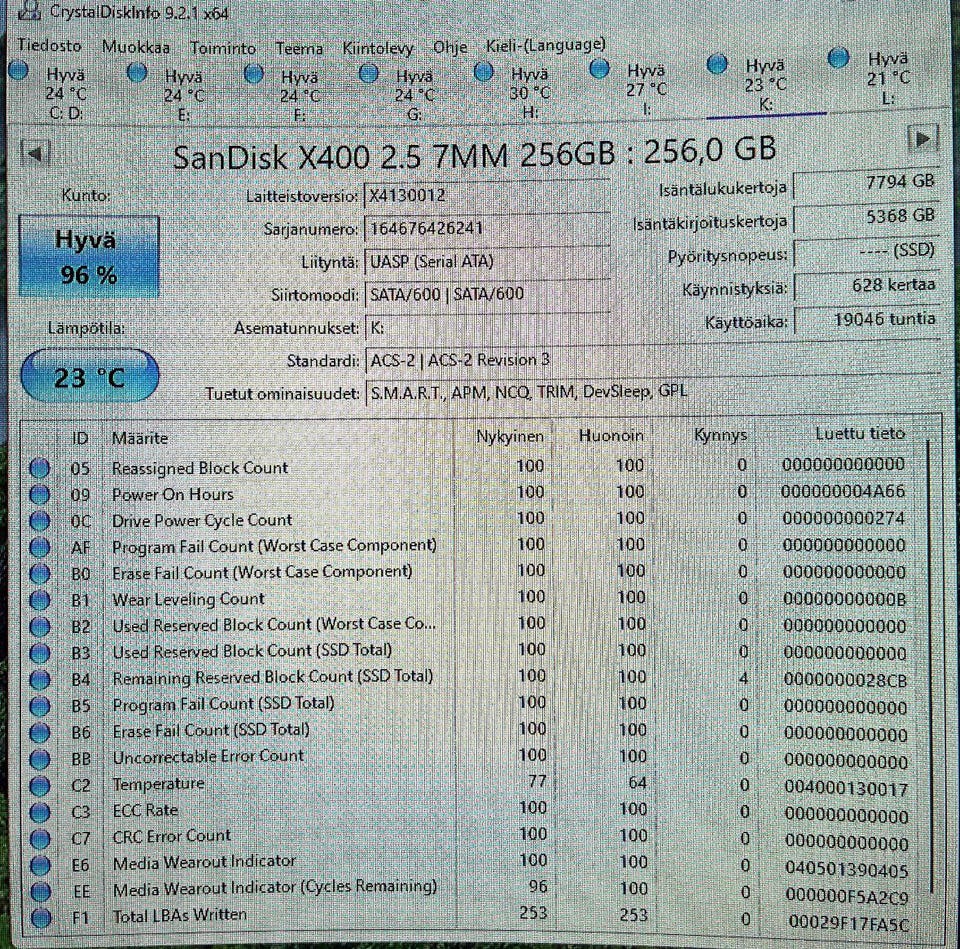Screen dimensions: 960x949
Task: Click the status icon for Temperature row
Action: point(39,786)
